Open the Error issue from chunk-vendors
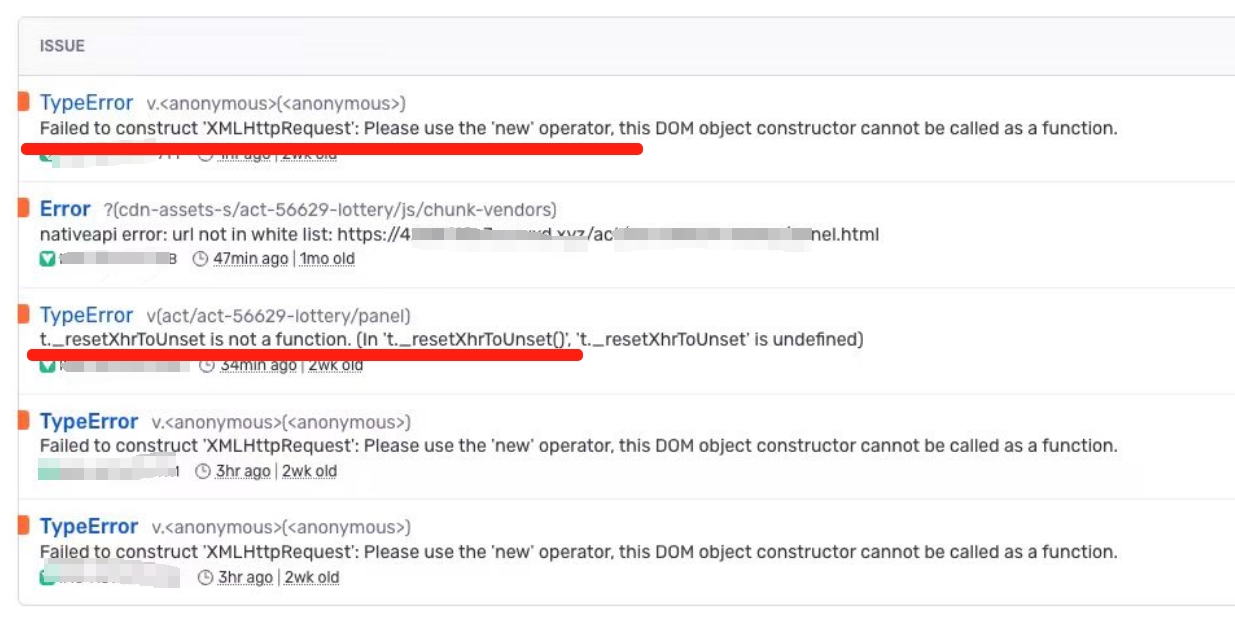Image resolution: width=1235 pixels, height=623 pixels. coord(65,209)
